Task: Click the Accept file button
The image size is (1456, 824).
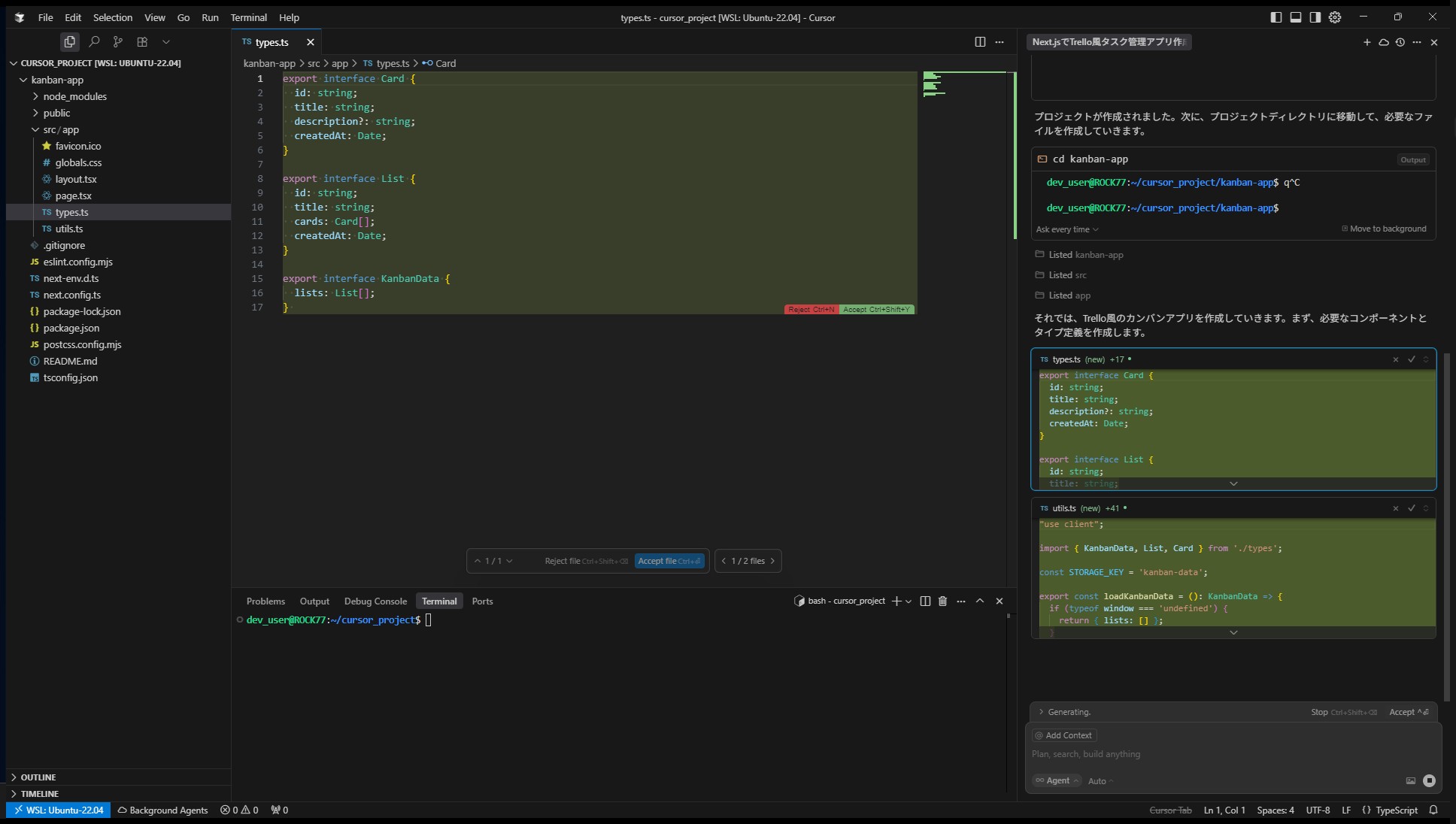Action: point(669,561)
